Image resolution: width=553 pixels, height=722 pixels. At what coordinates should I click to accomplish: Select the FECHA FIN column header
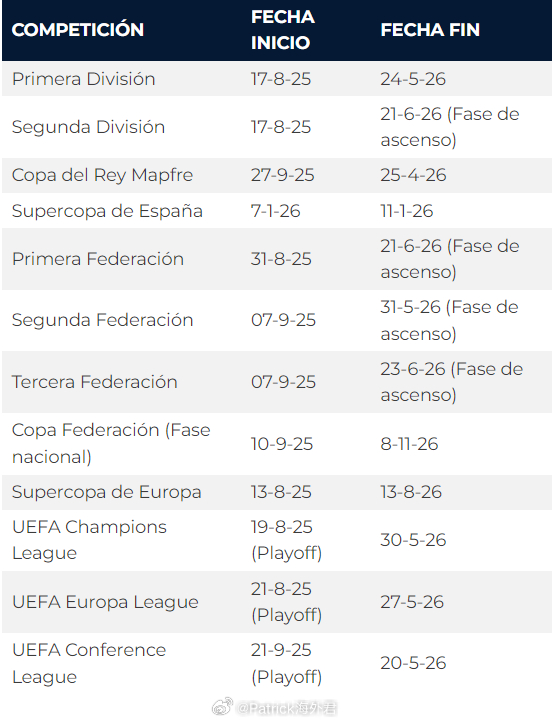(x=430, y=30)
